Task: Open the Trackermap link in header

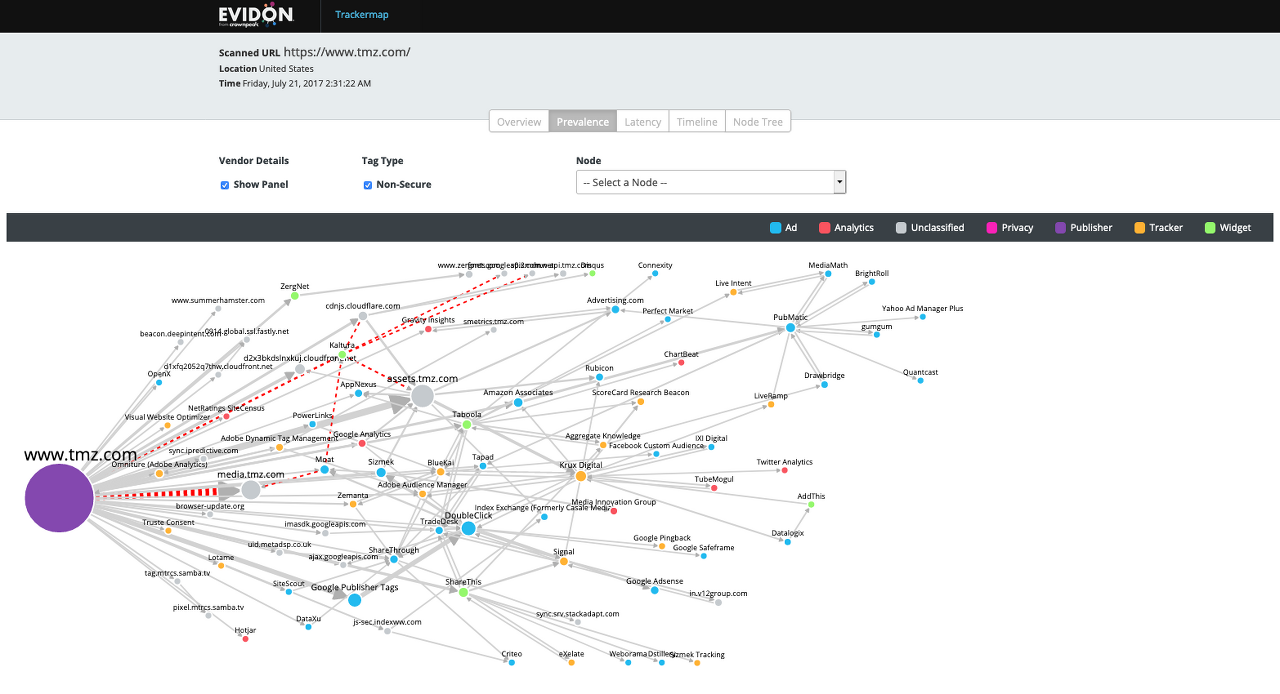Action: click(x=361, y=15)
